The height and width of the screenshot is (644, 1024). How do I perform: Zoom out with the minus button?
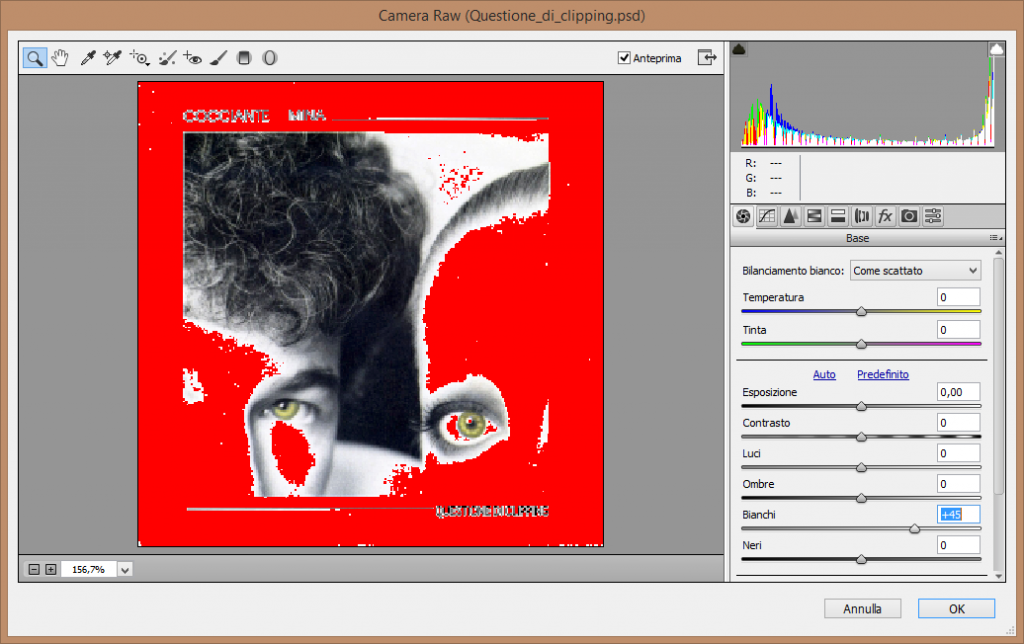click(x=34, y=570)
